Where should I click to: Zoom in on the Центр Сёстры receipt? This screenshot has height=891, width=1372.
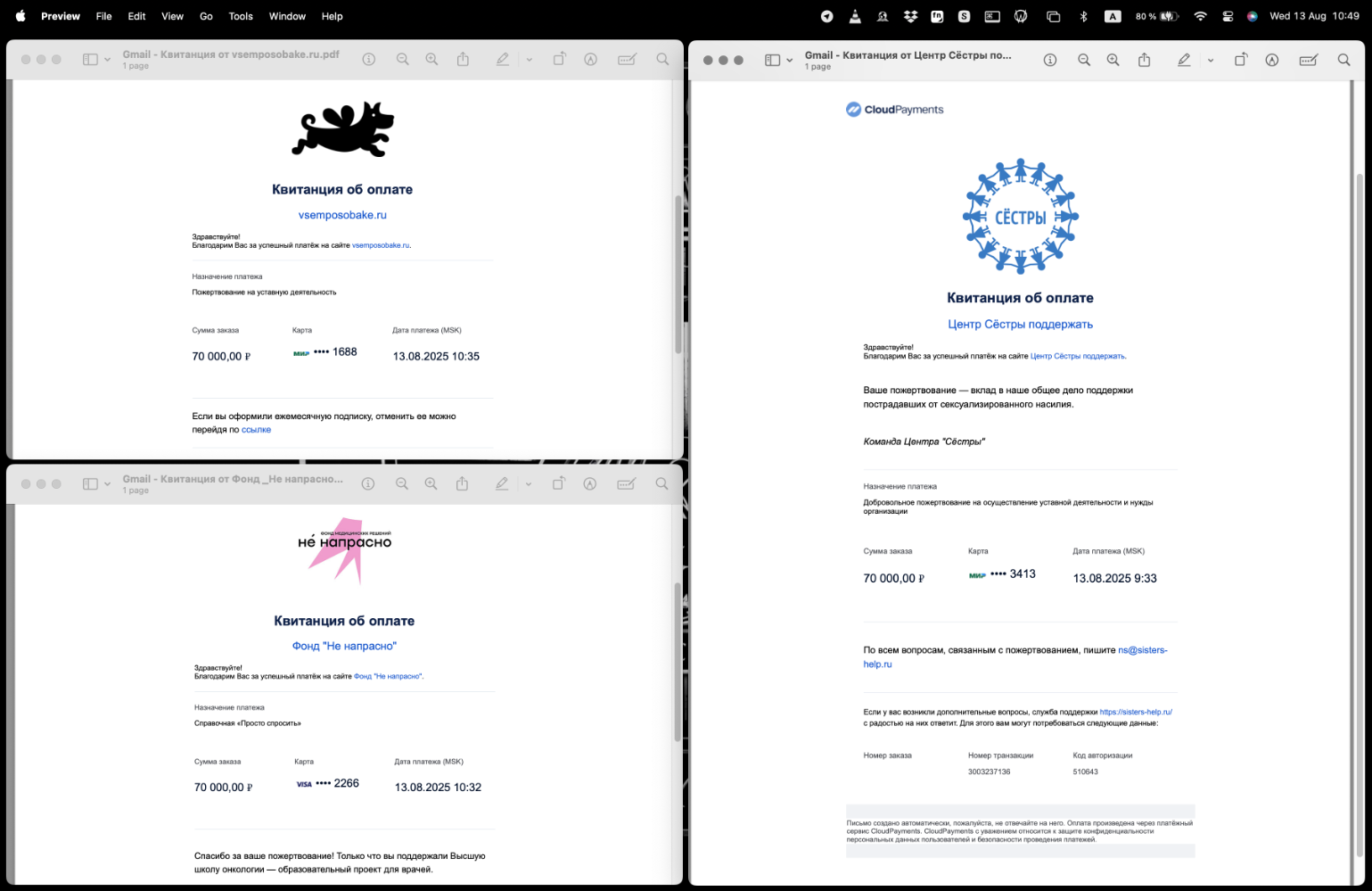pos(1113,61)
